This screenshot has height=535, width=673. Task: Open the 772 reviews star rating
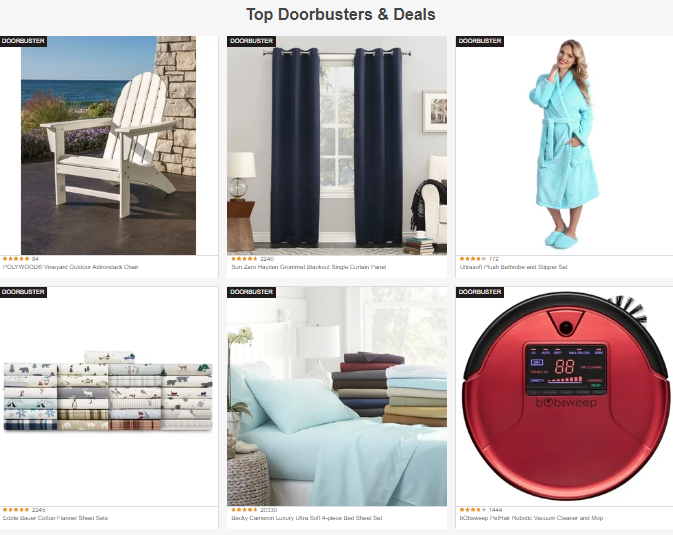point(479,259)
